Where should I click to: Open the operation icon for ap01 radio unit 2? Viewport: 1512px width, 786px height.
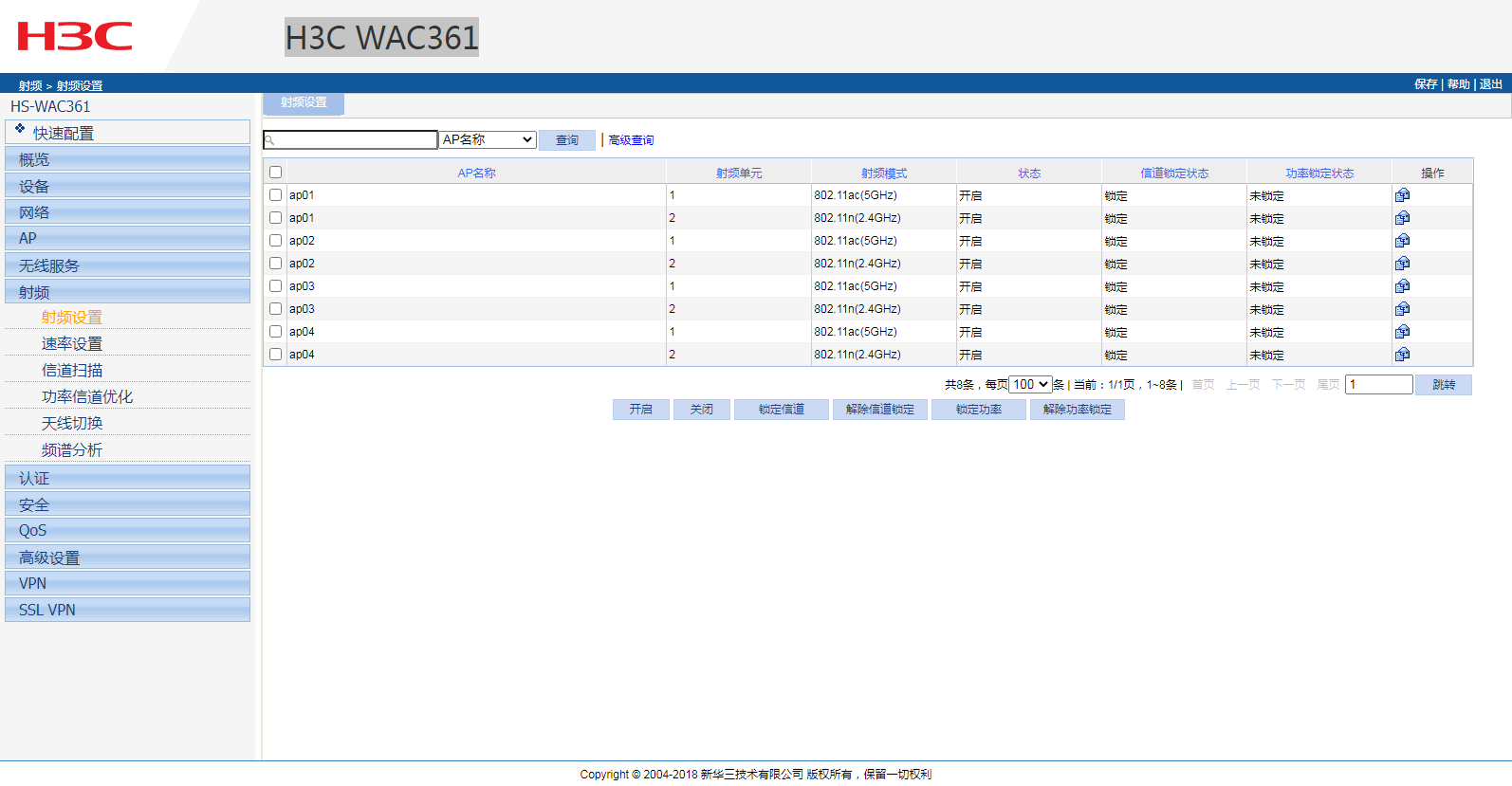coord(1402,218)
